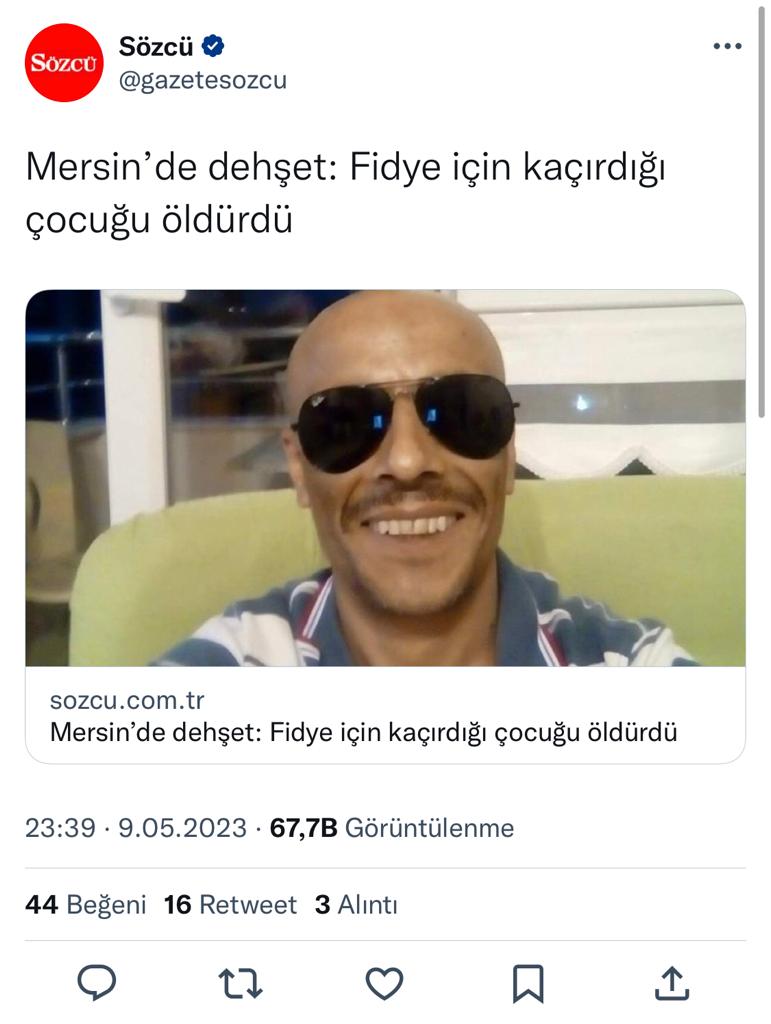The height and width of the screenshot is (1024, 771).
Task: Click the 23:39 · 9.05.2023 timestamp
Action: 136,828
